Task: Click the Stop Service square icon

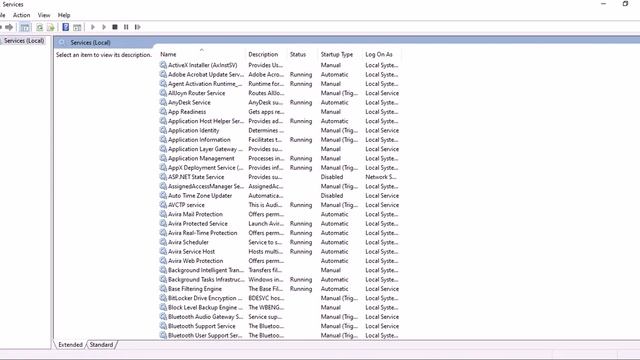Action: [x=115, y=27]
